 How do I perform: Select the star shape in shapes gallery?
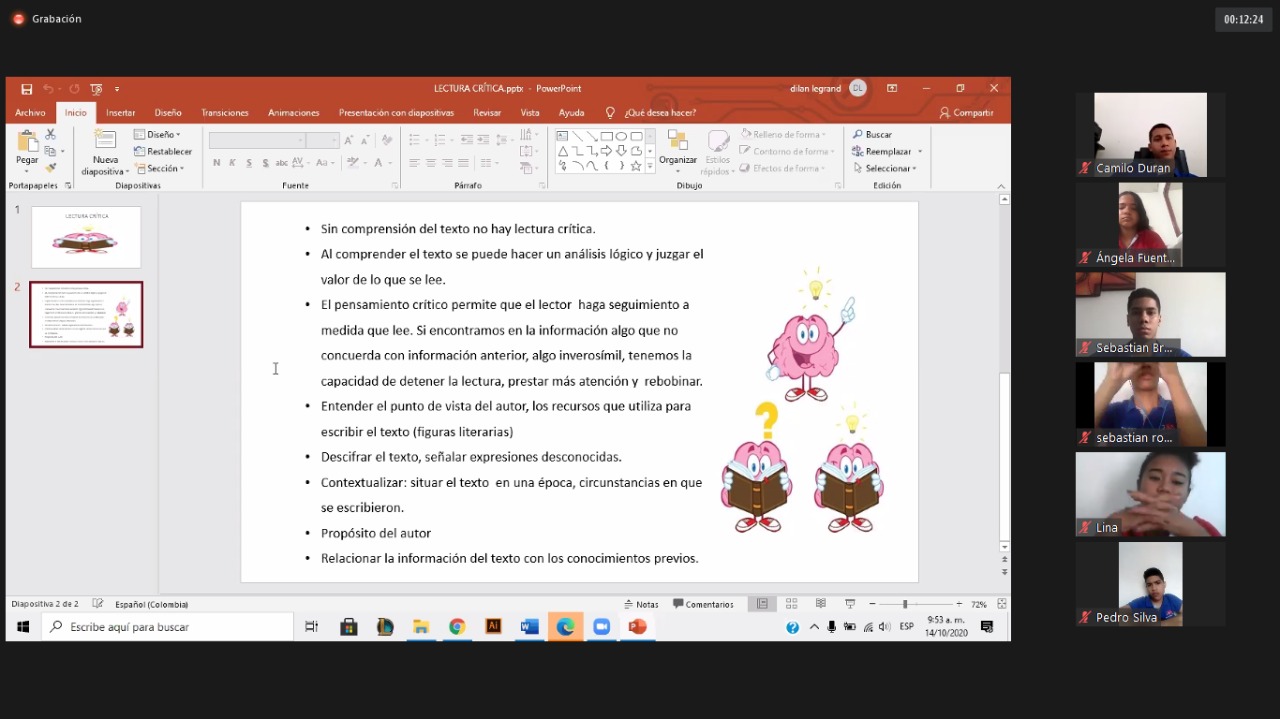tap(635, 166)
